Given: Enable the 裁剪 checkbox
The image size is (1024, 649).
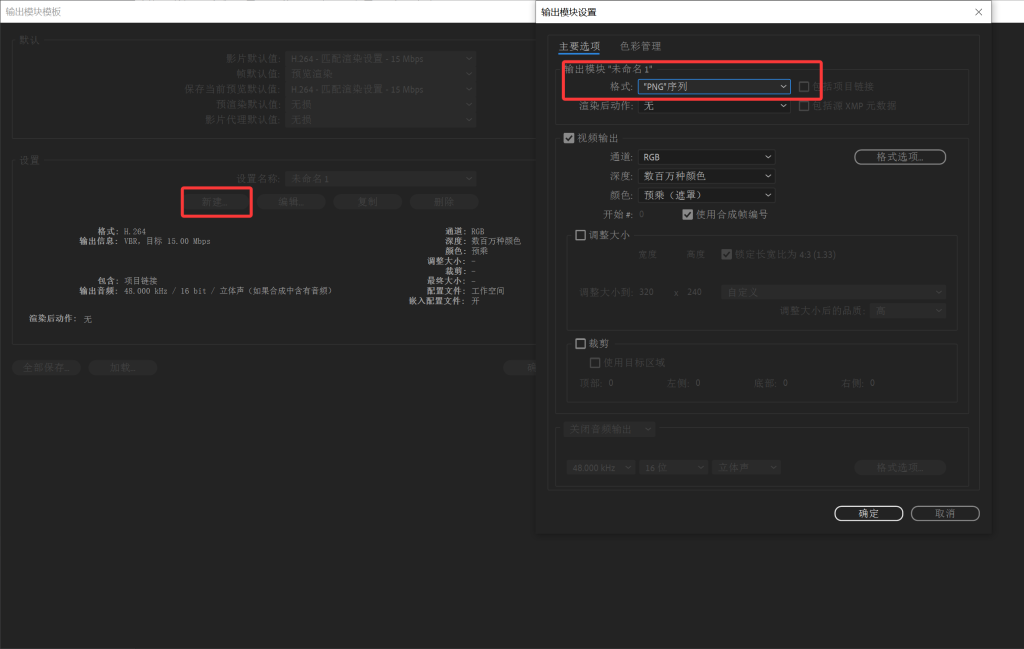Looking at the screenshot, I should [x=581, y=343].
